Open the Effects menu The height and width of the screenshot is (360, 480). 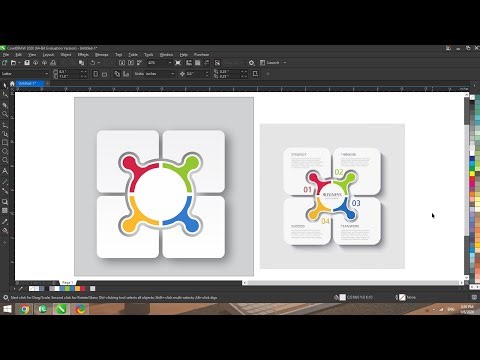coord(83,55)
